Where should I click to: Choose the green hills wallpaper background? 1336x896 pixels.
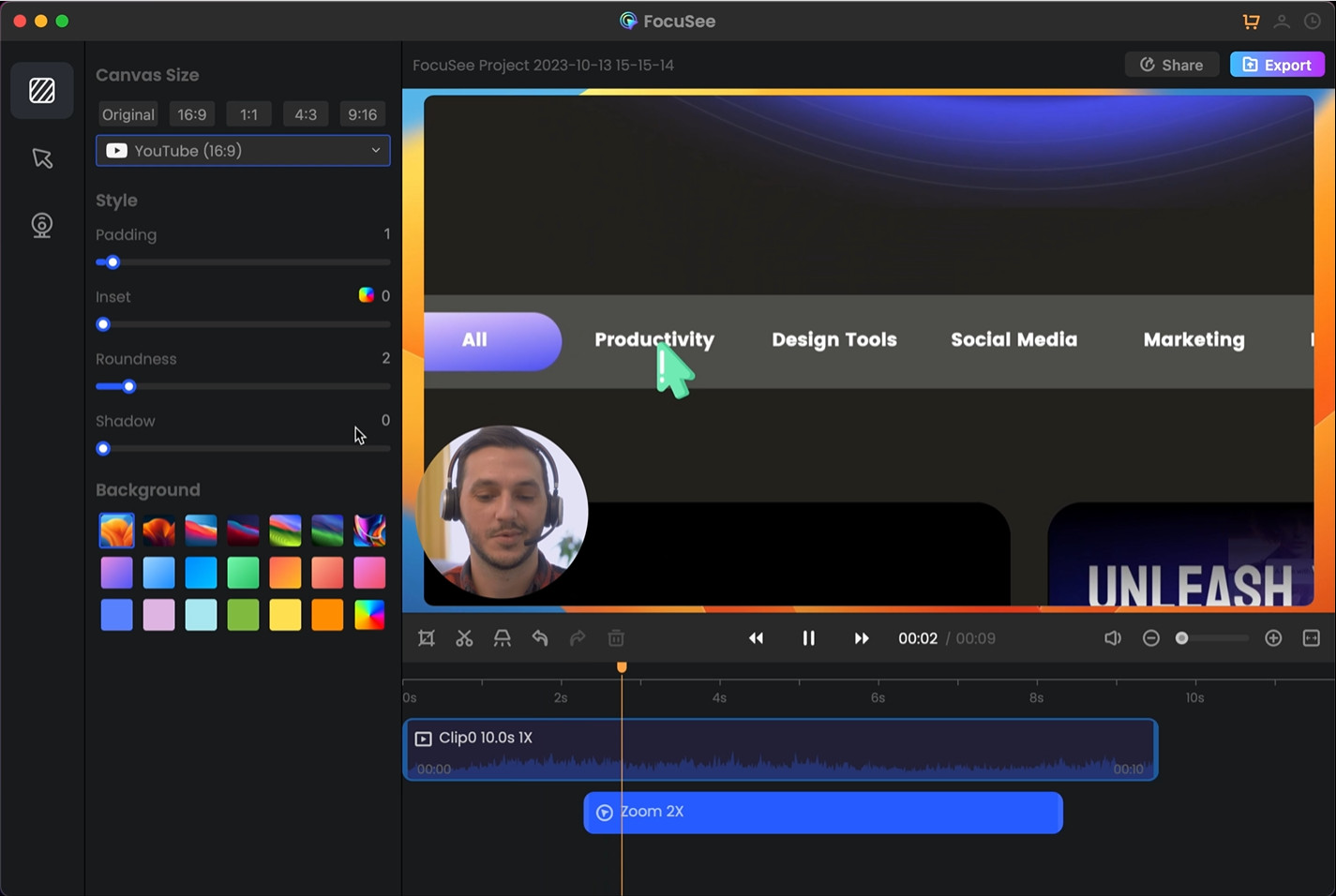[x=285, y=530]
